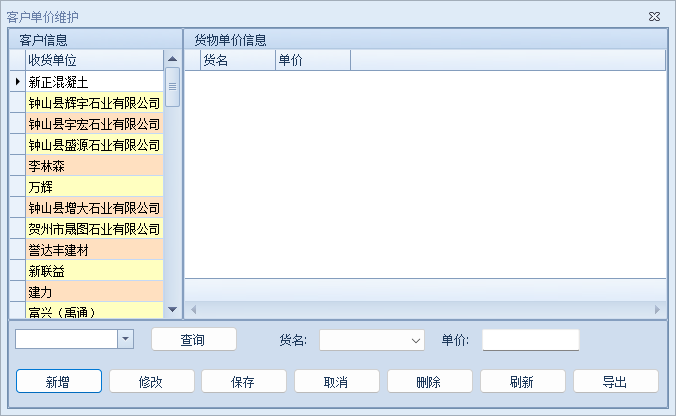Click into the 单价 input field
Viewport: 676px width, 416px height.
tap(530, 341)
